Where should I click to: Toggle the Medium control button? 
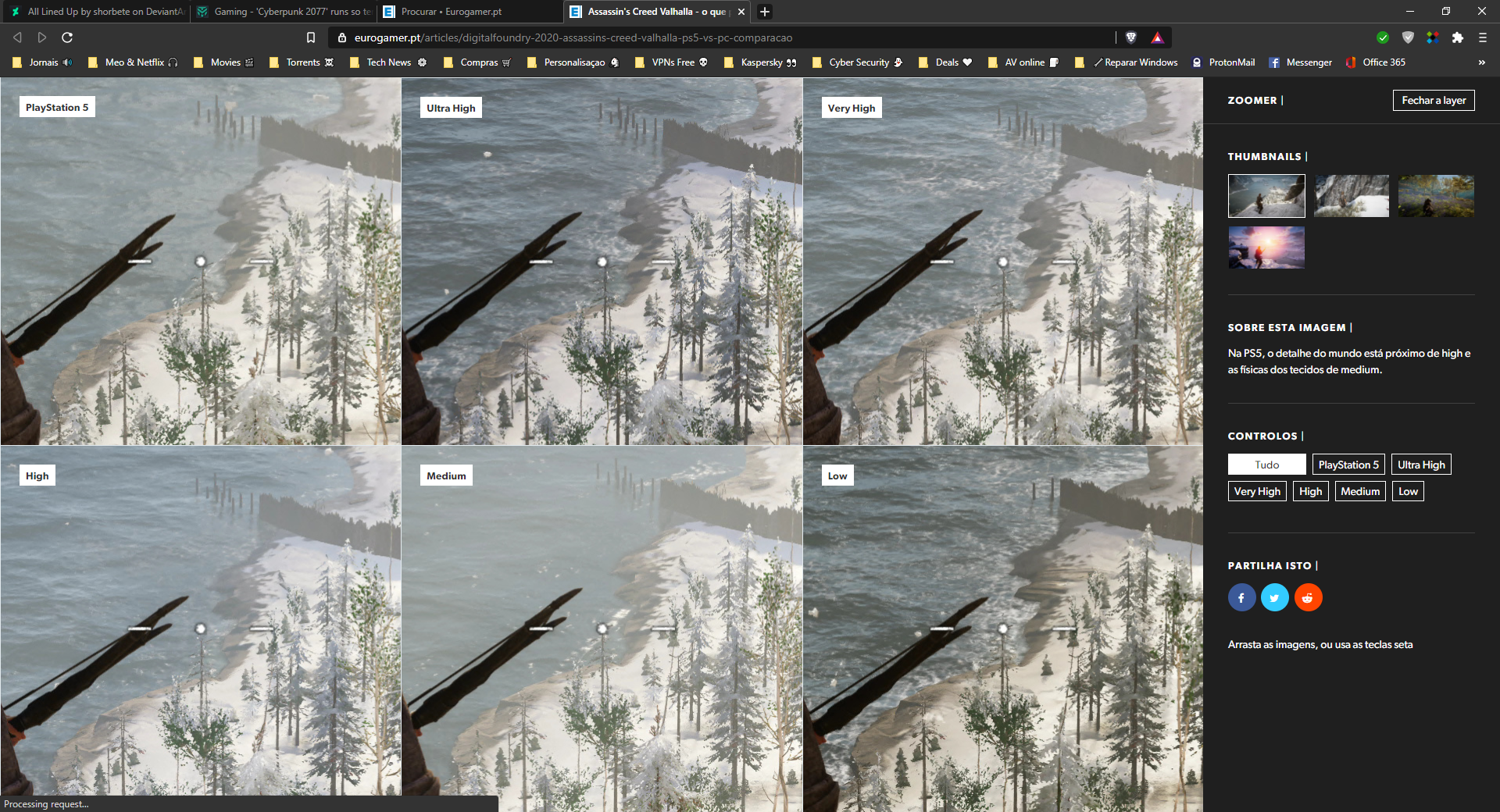(x=1360, y=491)
